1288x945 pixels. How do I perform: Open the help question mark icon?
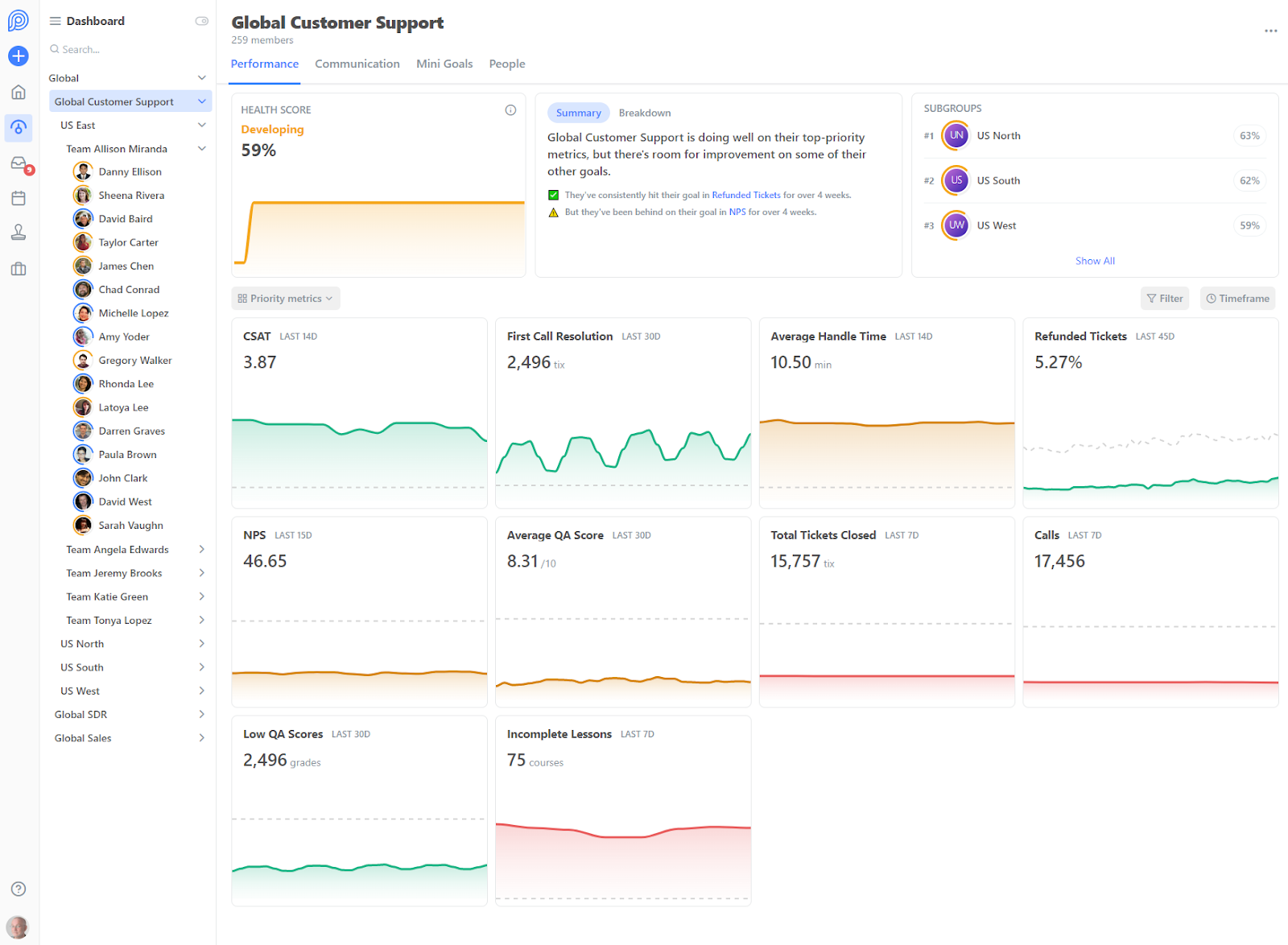pyautogui.click(x=19, y=889)
